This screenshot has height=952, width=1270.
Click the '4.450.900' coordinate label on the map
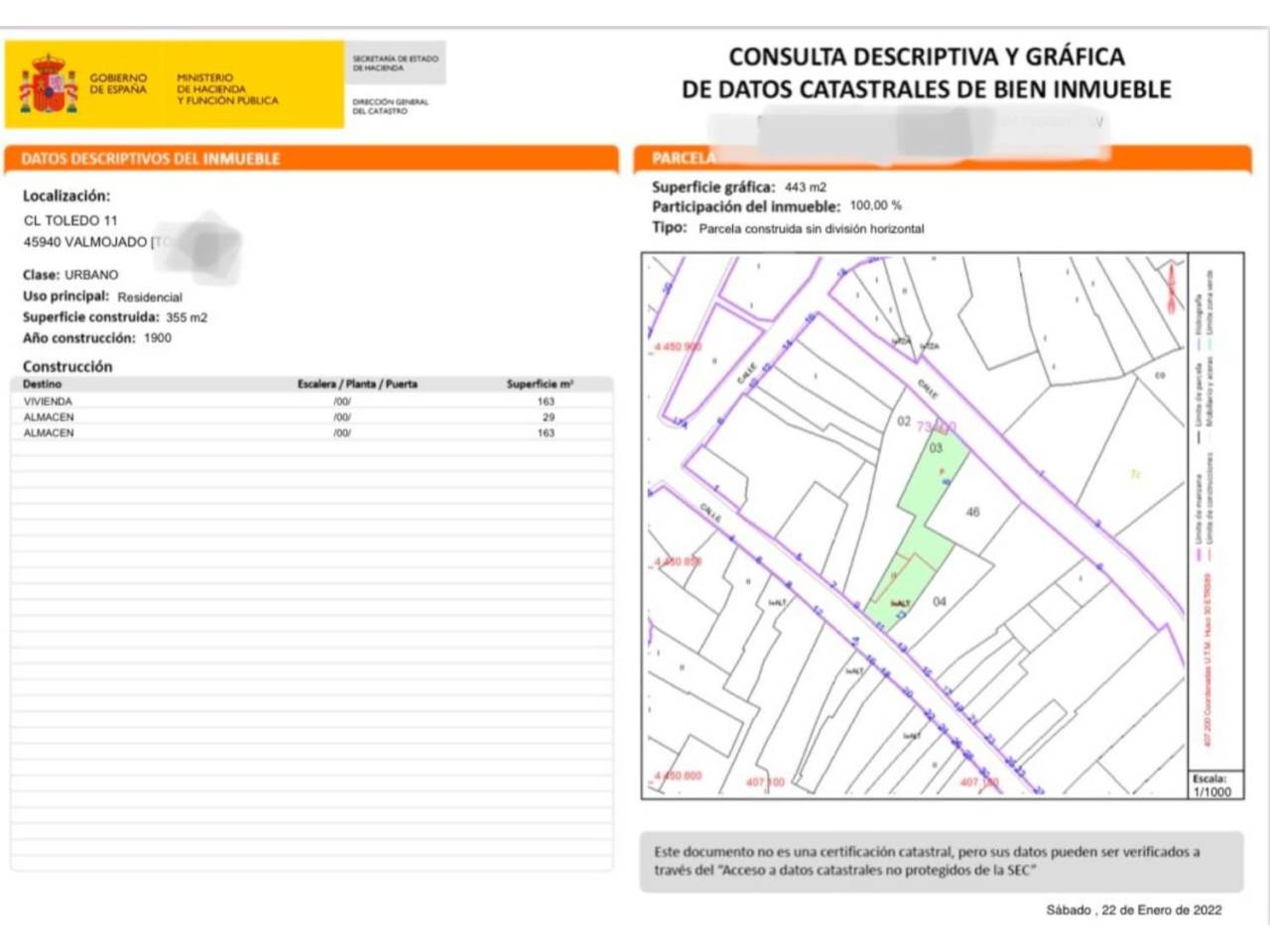pos(678,347)
